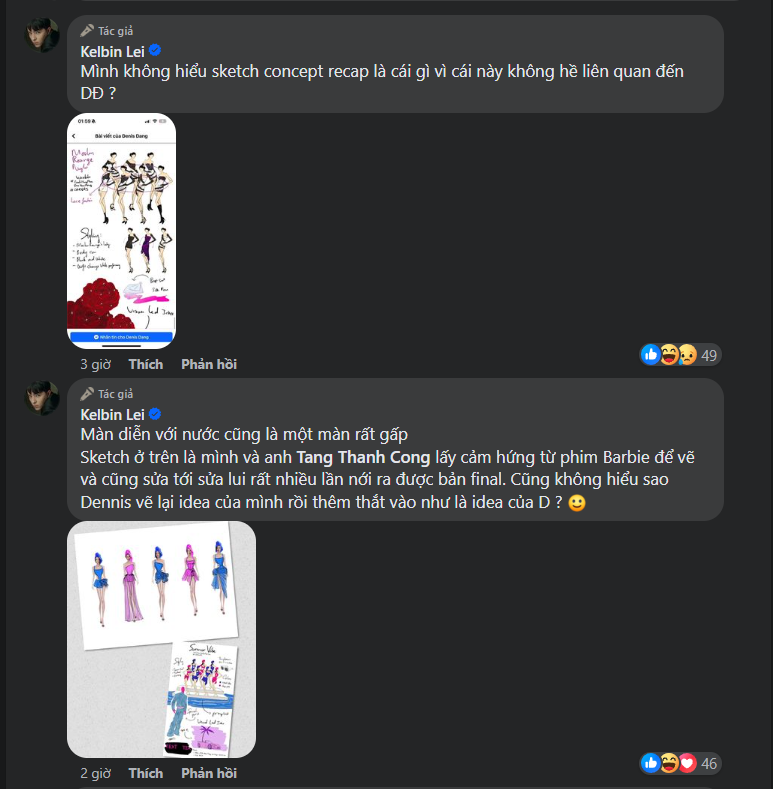Open Kelbin Lei profile from second comment name

112,415
